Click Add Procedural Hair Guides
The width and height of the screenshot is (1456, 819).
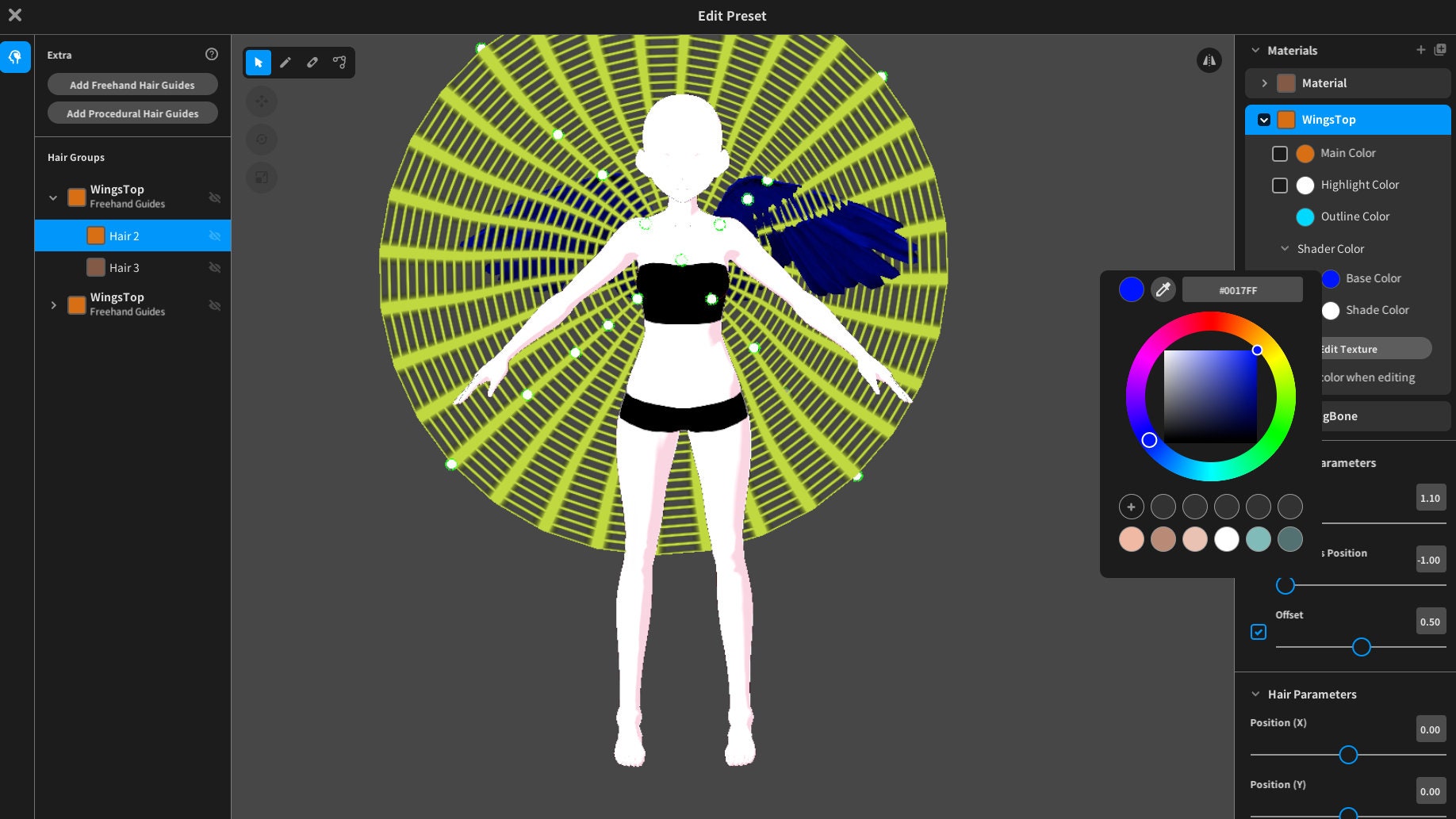pos(132,113)
